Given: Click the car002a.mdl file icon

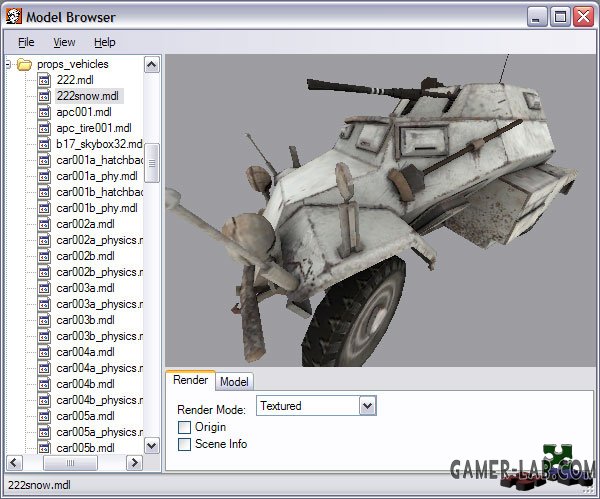Looking at the screenshot, I should (x=44, y=224).
